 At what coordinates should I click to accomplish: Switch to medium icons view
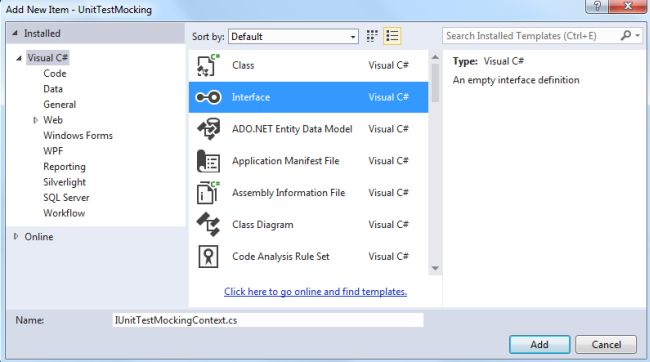pyautogui.click(x=372, y=36)
